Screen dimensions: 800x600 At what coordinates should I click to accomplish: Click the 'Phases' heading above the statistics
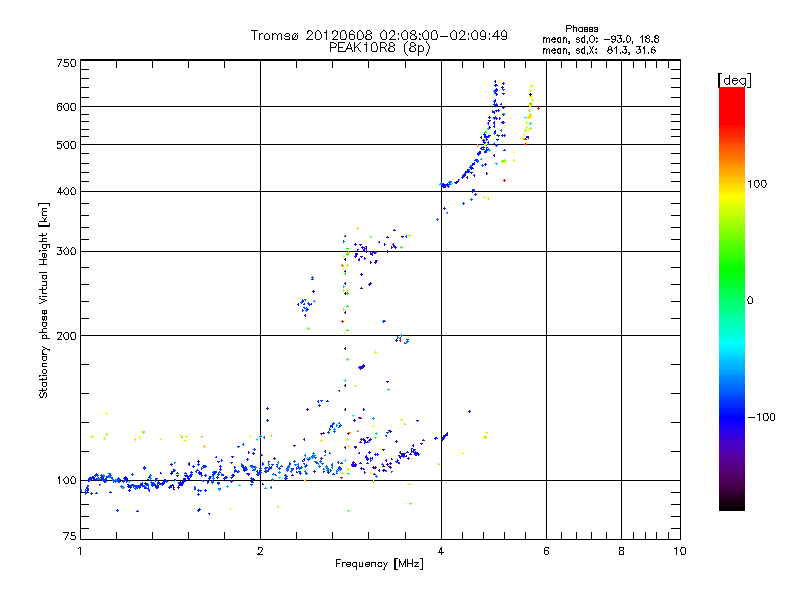point(582,29)
